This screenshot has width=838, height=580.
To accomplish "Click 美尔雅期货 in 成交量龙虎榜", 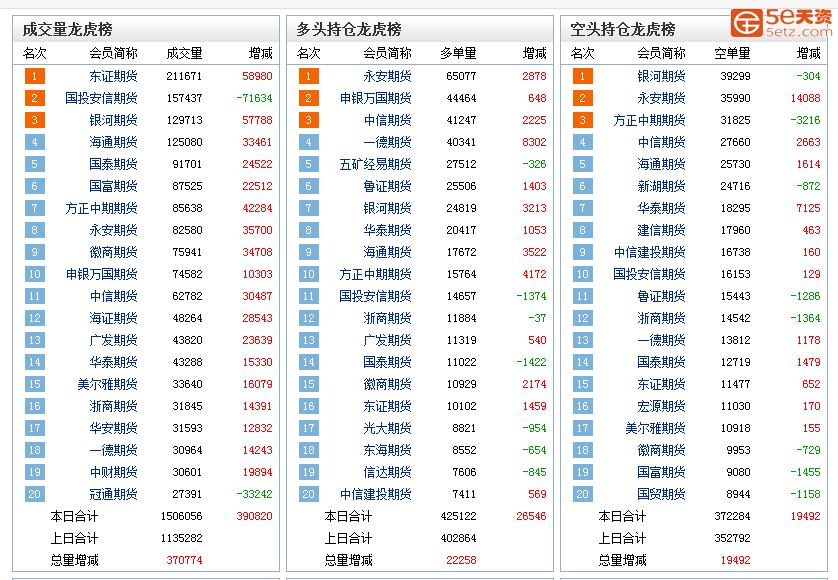I will (107, 384).
